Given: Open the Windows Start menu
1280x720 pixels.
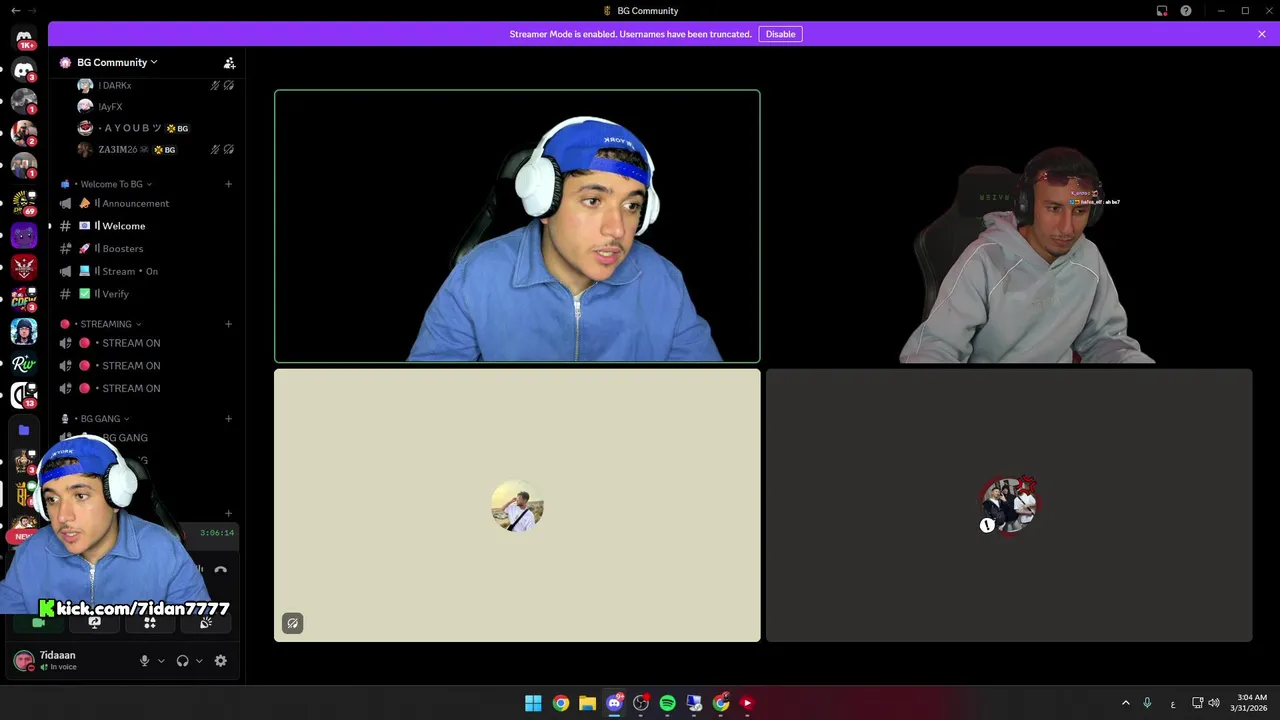Looking at the screenshot, I should coord(533,703).
